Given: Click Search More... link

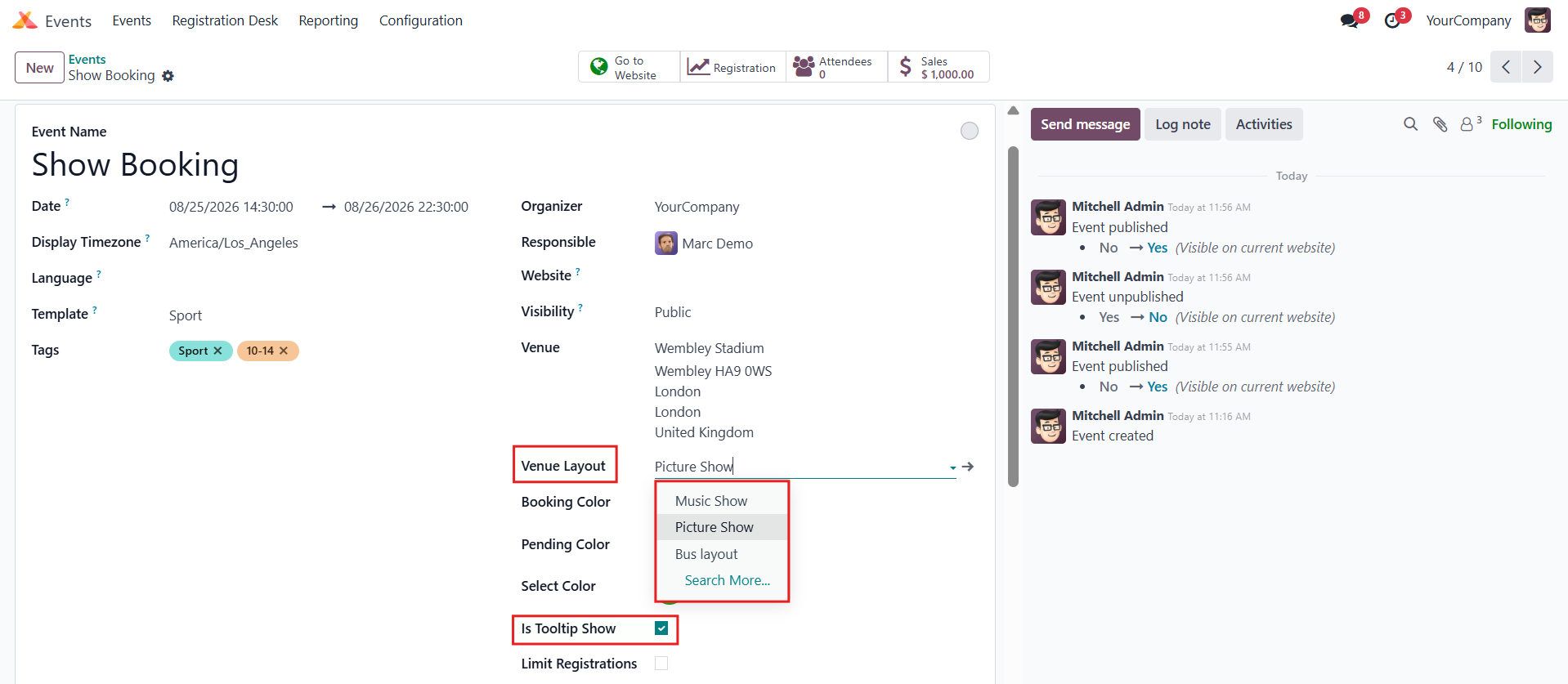Looking at the screenshot, I should click(x=728, y=580).
